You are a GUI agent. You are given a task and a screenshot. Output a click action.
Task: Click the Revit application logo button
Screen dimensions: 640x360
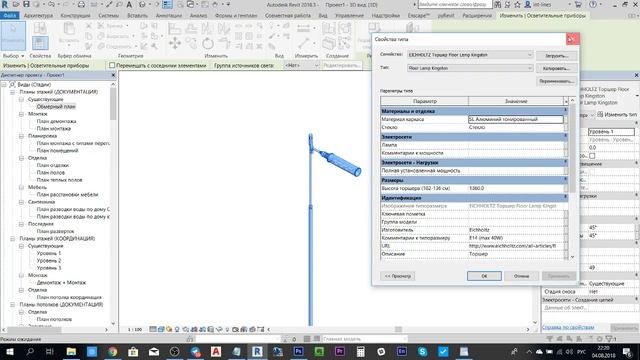5,4
